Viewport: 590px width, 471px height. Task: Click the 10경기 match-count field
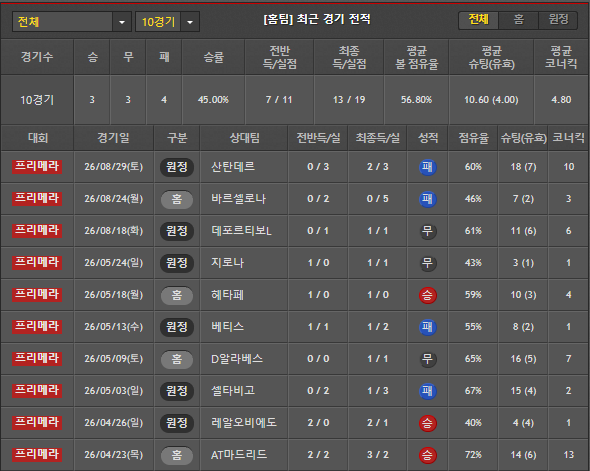(158, 22)
